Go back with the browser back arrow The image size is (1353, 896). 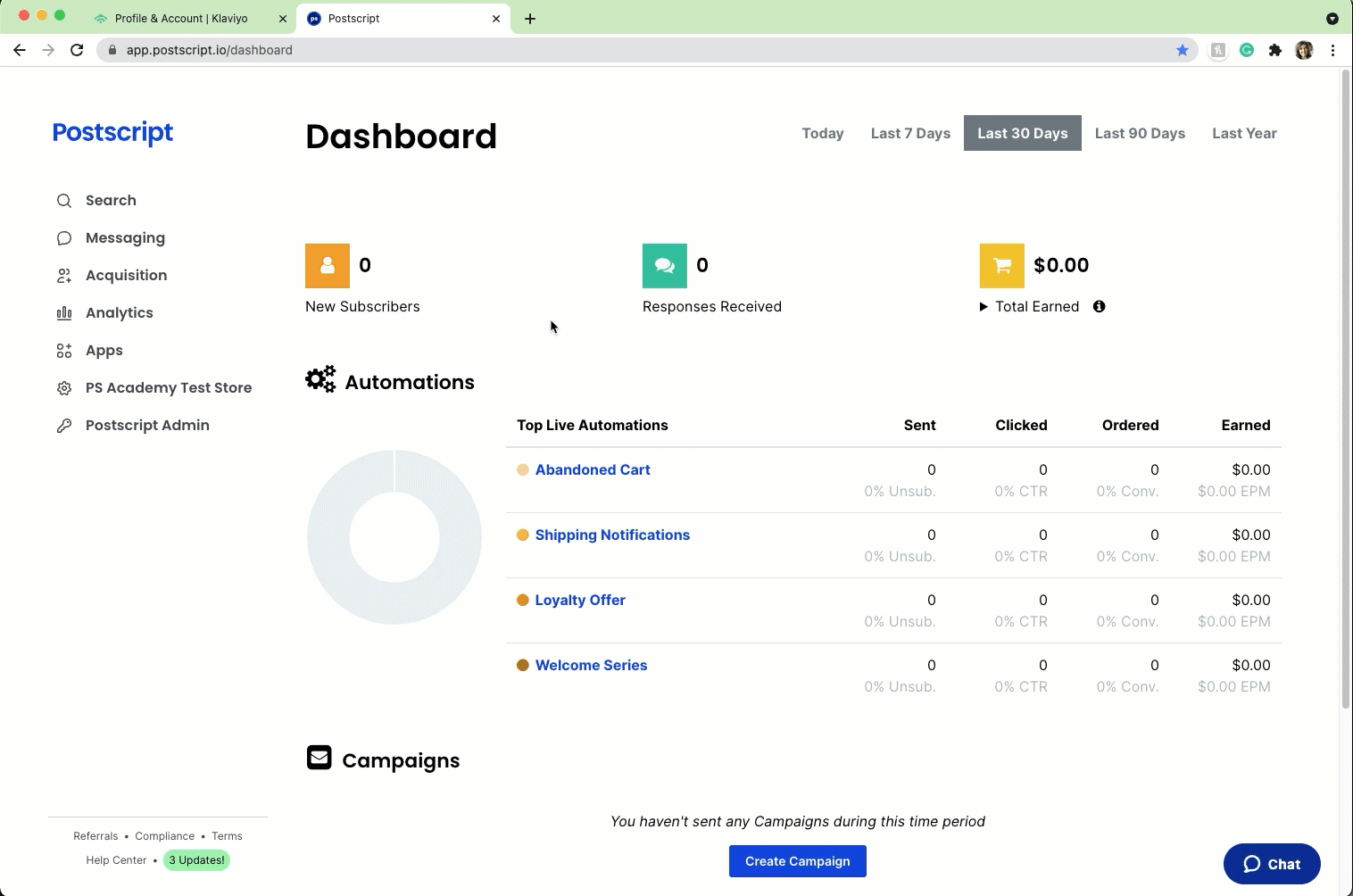click(20, 50)
